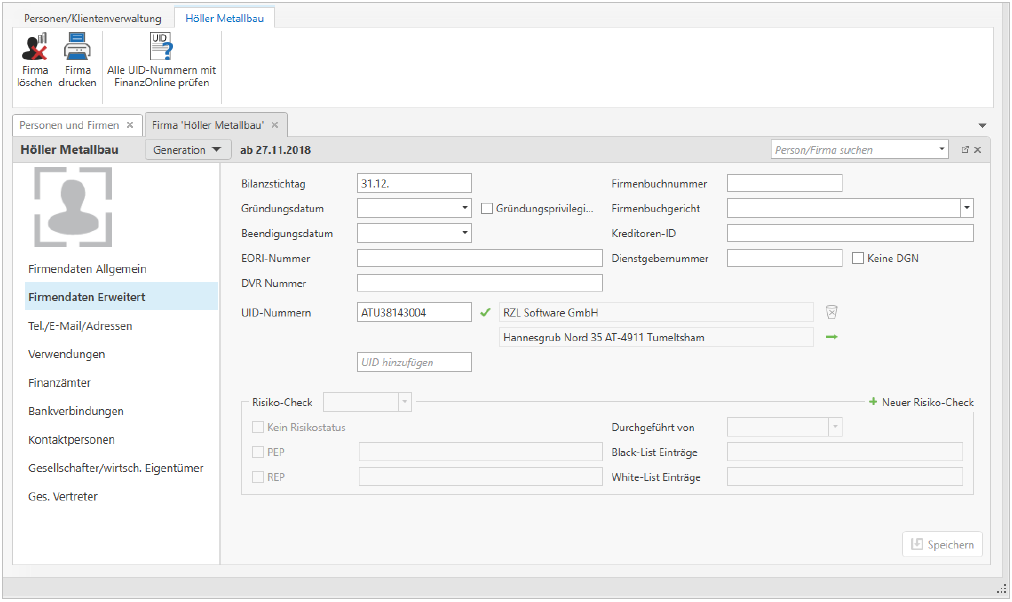This screenshot has width=1012, height=602.
Task: Click the company profile picture placeholder
Action: click(72, 207)
